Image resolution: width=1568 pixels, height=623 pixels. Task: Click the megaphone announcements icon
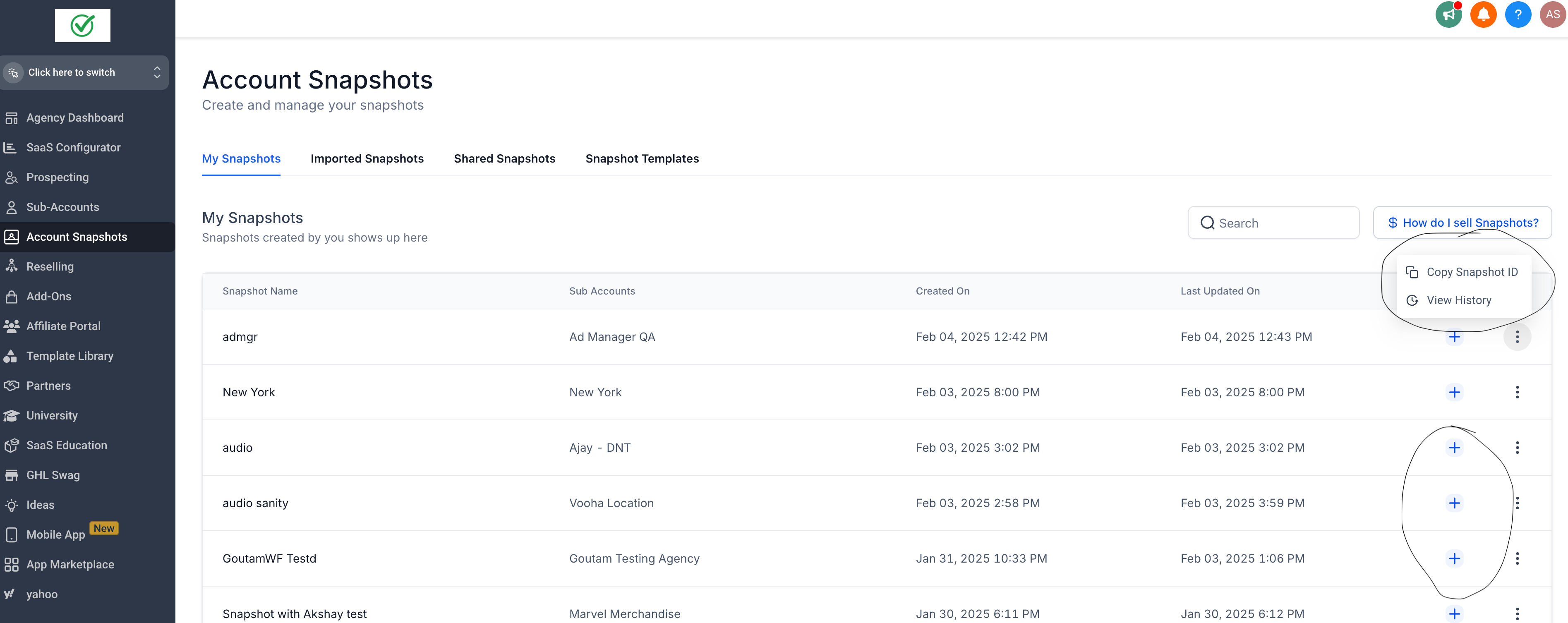[x=1448, y=14]
